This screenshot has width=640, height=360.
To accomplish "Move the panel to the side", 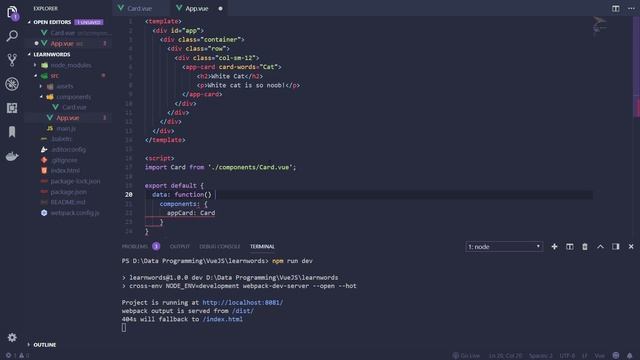I will tap(616, 247).
